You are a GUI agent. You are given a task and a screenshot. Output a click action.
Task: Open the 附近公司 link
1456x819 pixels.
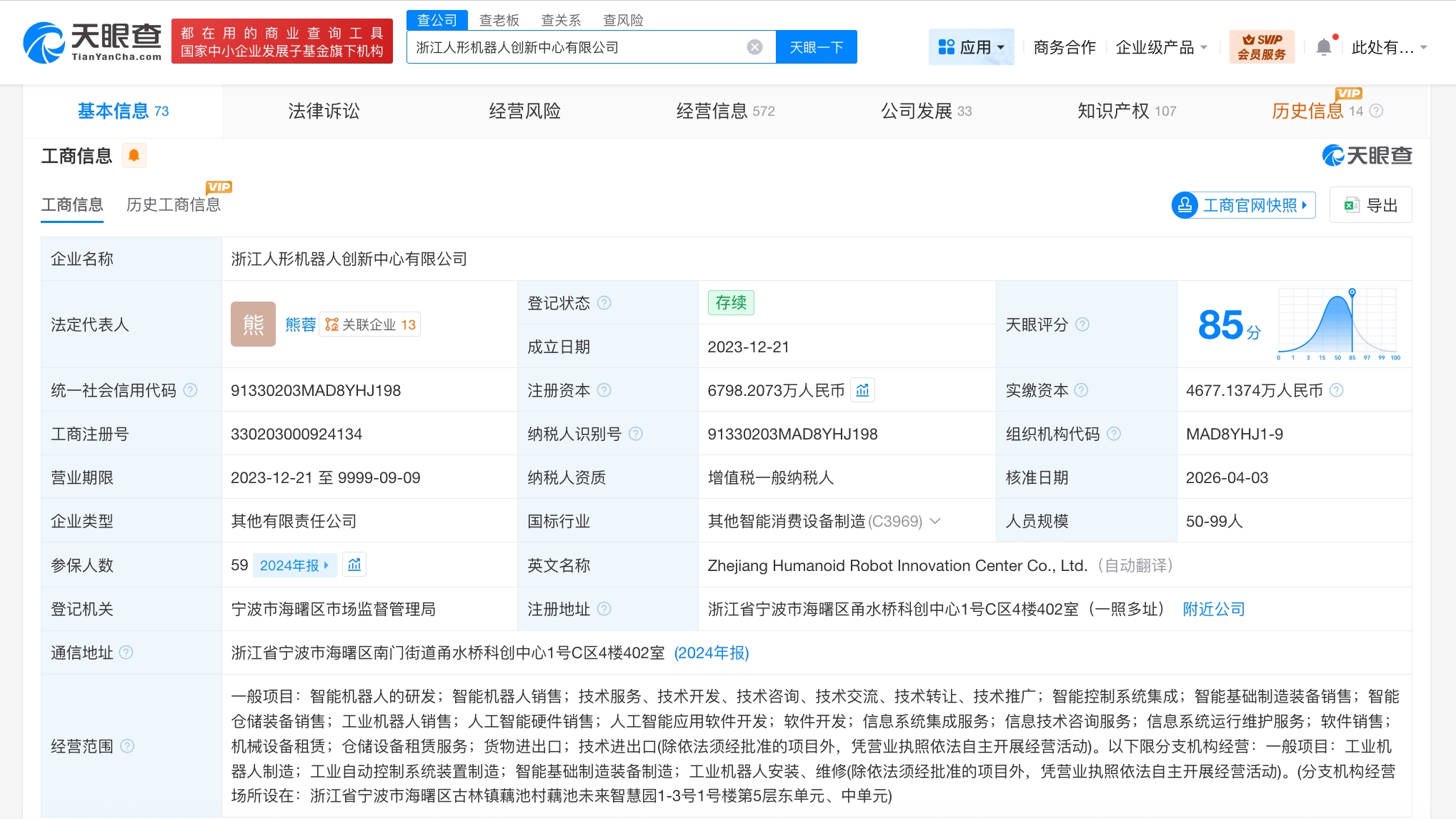pyautogui.click(x=1213, y=609)
